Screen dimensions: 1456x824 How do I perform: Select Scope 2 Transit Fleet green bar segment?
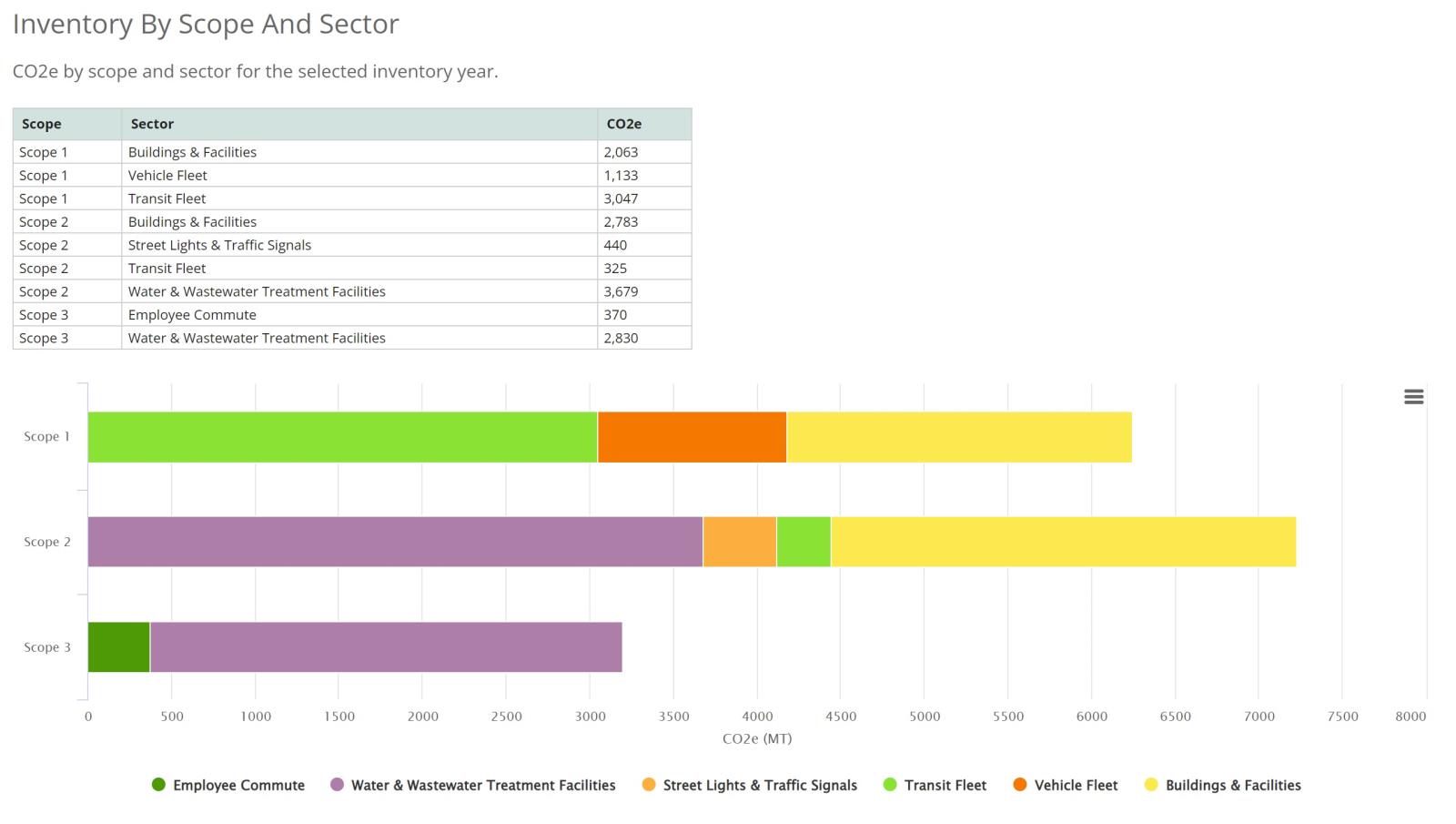coord(804,542)
